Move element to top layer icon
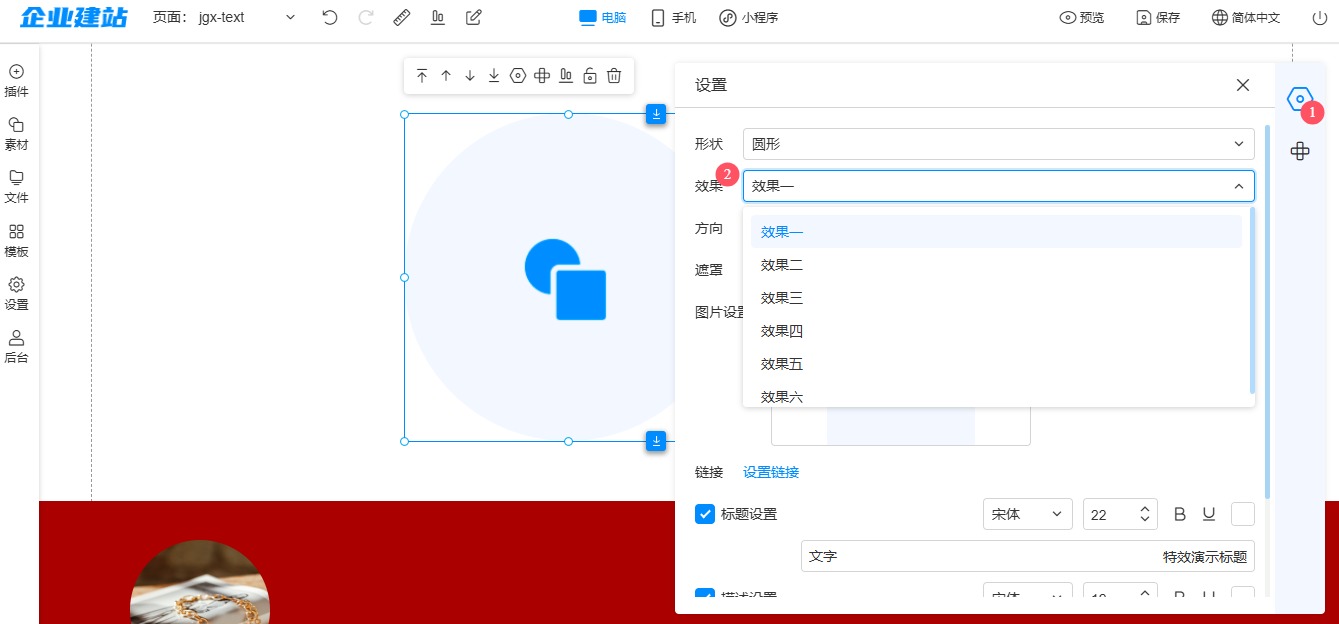The height and width of the screenshot is (624, 1339). click(x=422, y=76)
